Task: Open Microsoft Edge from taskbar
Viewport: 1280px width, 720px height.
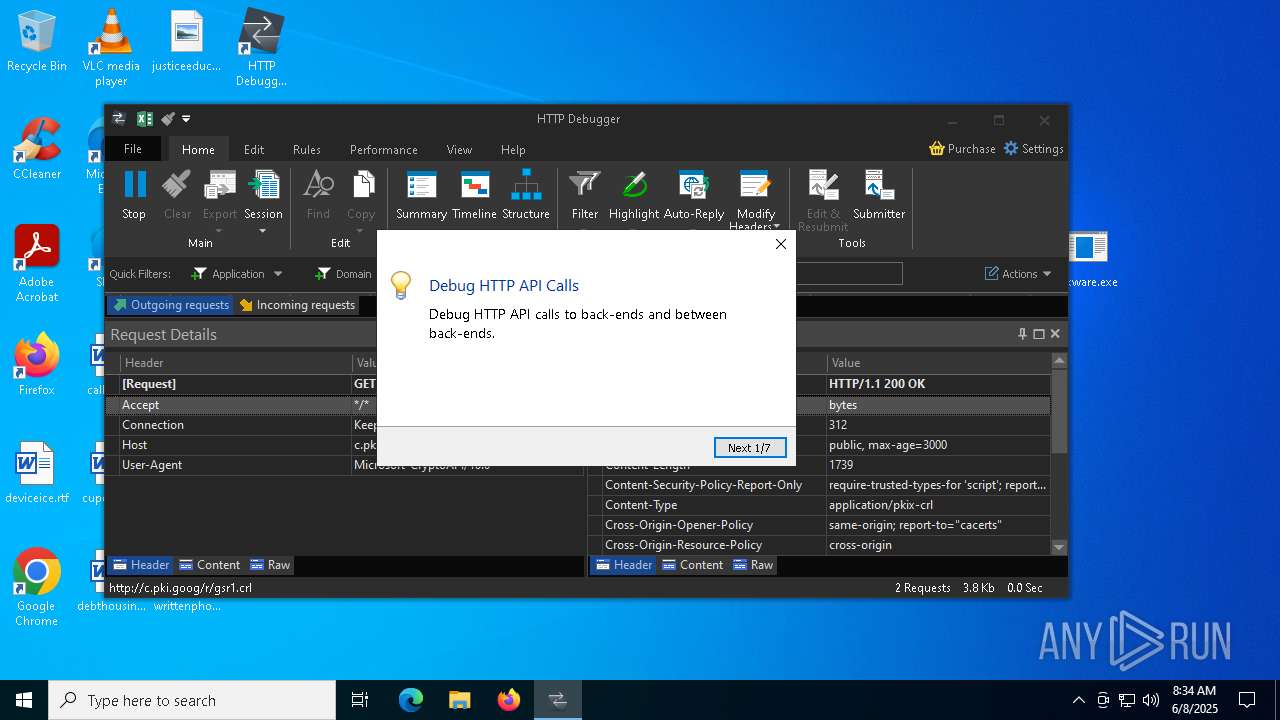Action: click(x=411, y=700)
